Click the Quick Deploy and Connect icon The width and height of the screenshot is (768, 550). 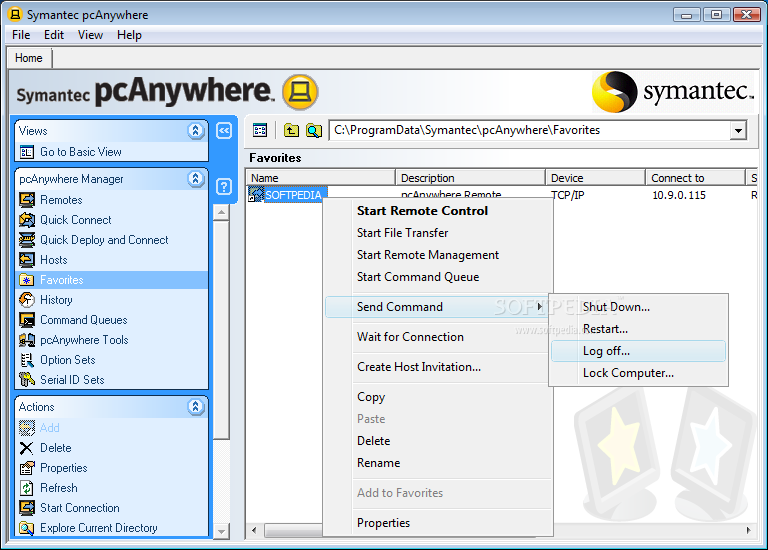tap(27, 240)
